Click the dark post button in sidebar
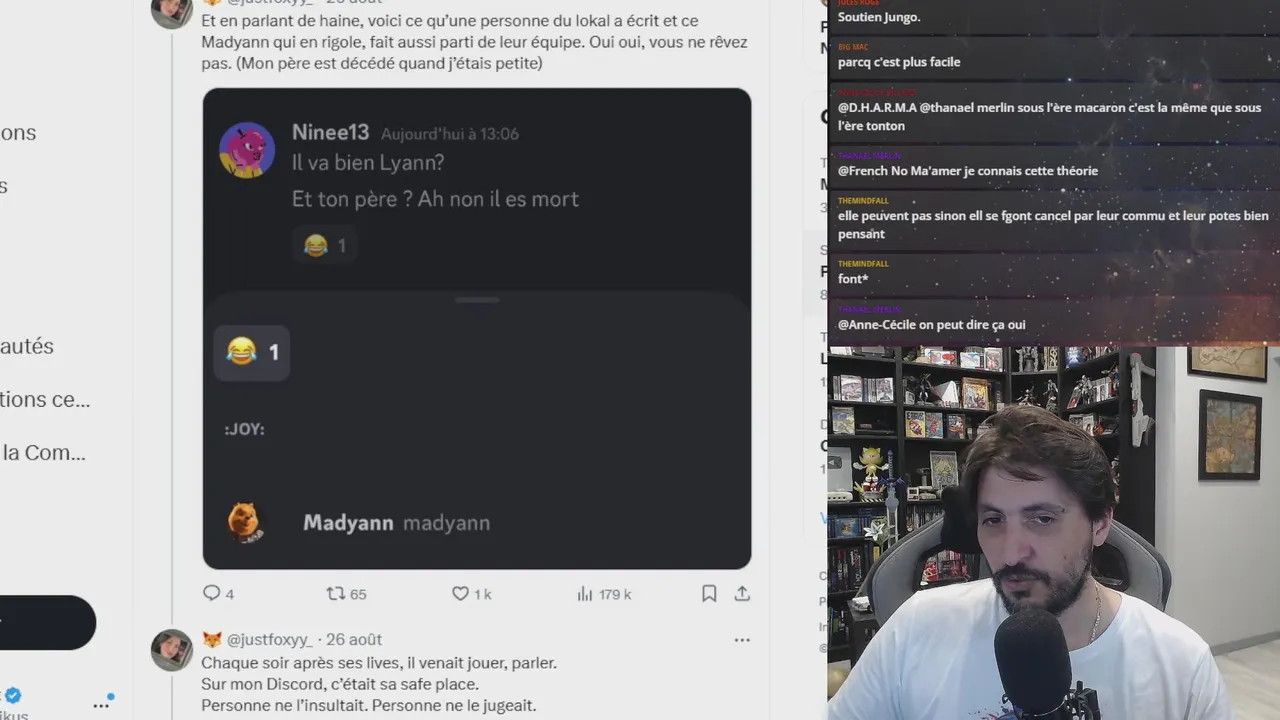The image size is (1280, 720). [48, 623]
